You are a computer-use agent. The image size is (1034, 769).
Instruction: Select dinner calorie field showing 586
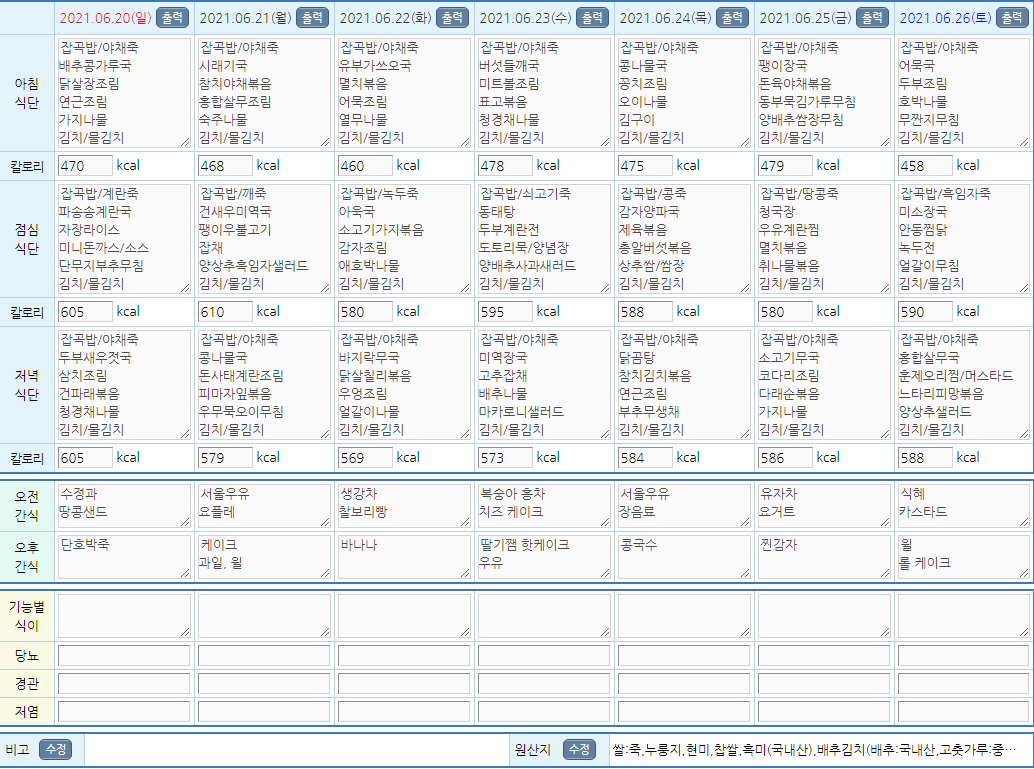click(785, 457)
